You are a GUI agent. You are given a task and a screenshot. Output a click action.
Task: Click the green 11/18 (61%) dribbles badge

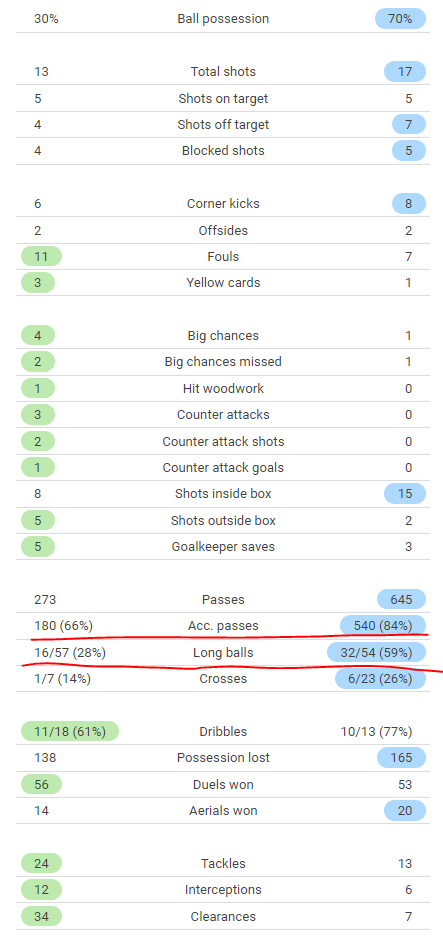(x=70, y=732)
